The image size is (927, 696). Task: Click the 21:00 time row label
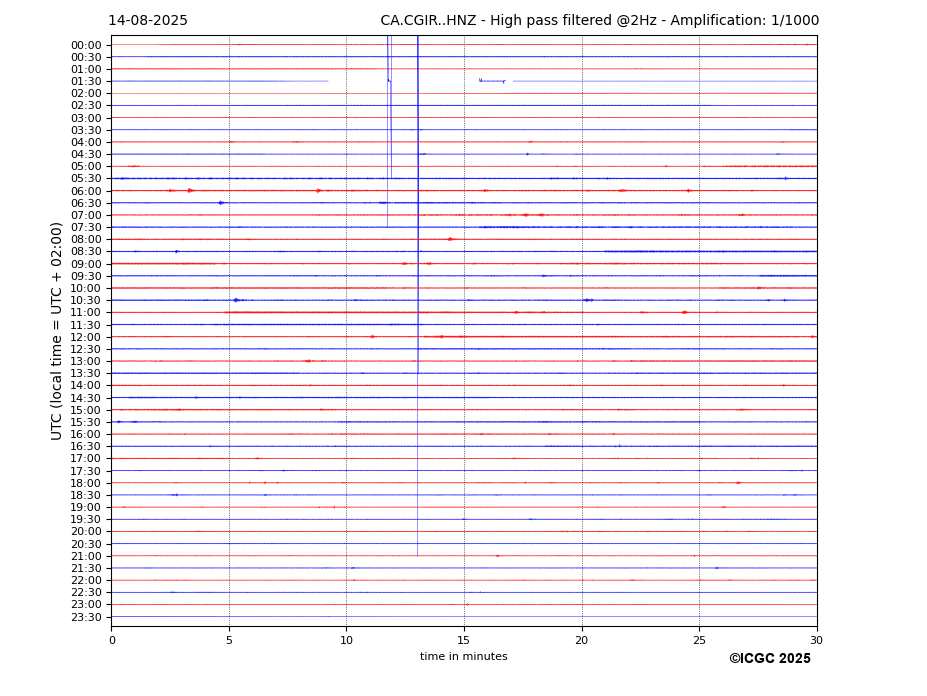[x=86, y=556]
